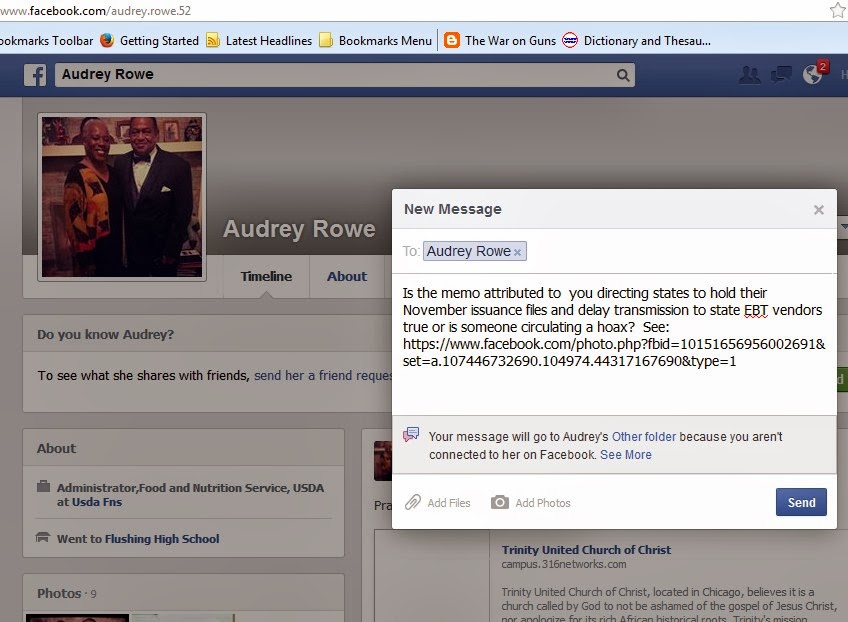Click the Facebook logo icon

pos(35,75)
